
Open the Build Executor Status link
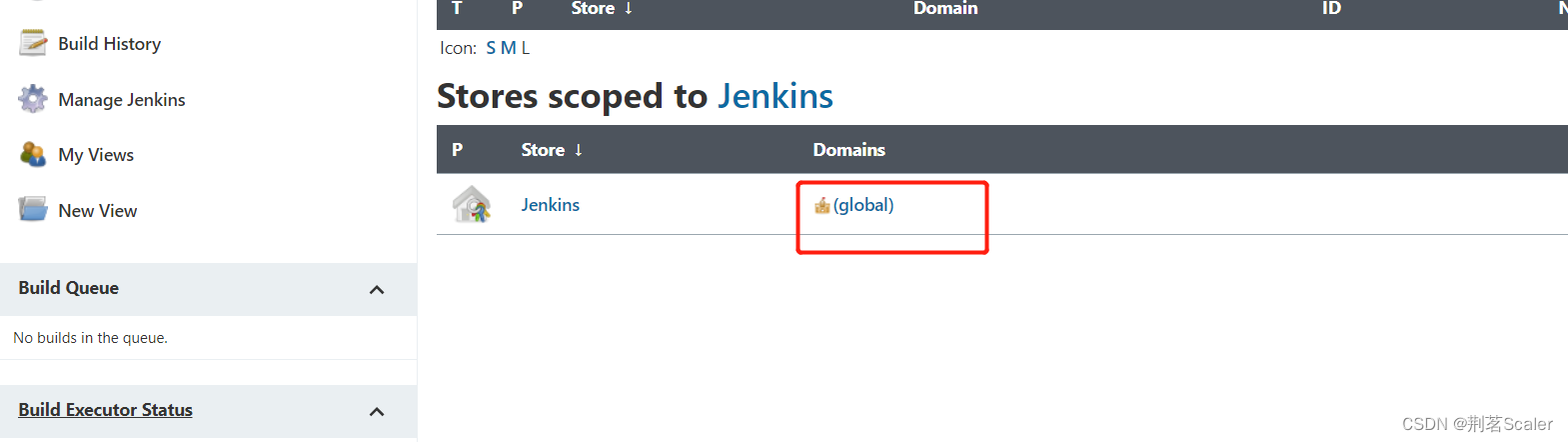pyautogui.click(x=105, y=410)
